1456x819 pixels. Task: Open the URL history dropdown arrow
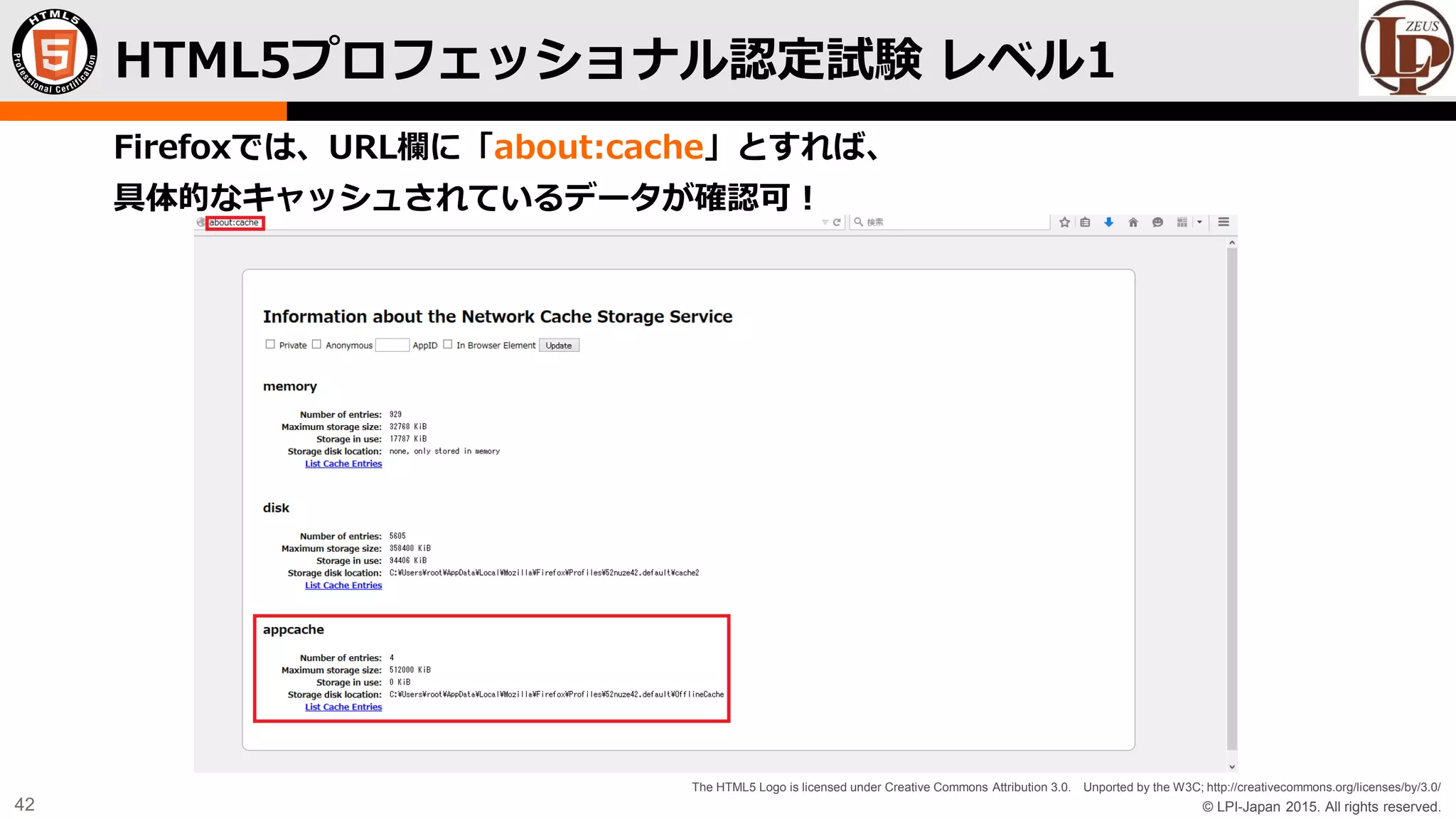825,223
